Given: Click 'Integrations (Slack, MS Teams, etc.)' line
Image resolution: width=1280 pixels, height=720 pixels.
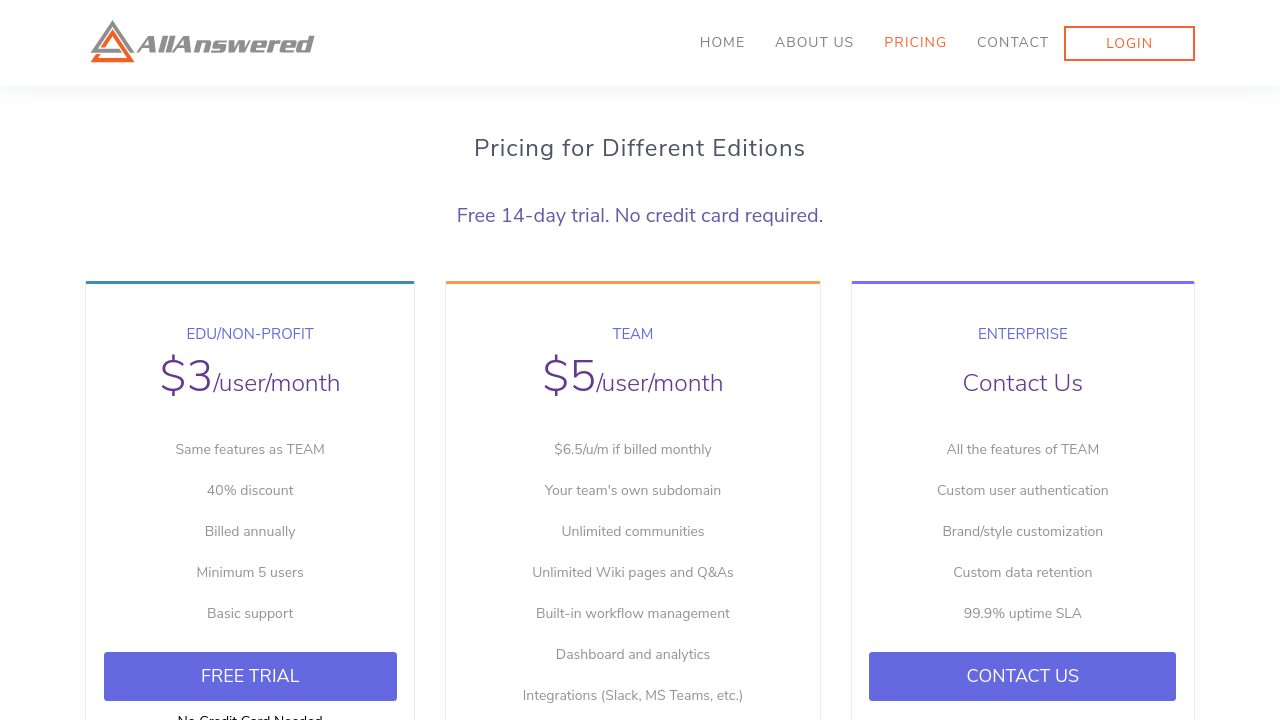Looking at the screenshot, I should 633,695.
